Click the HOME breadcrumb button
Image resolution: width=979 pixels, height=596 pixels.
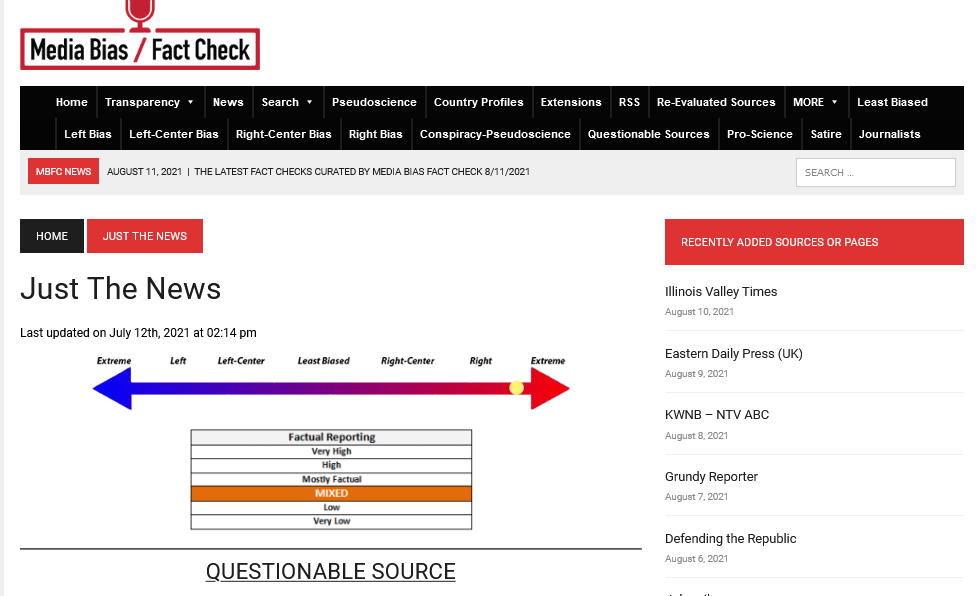(x=52, y=236)
